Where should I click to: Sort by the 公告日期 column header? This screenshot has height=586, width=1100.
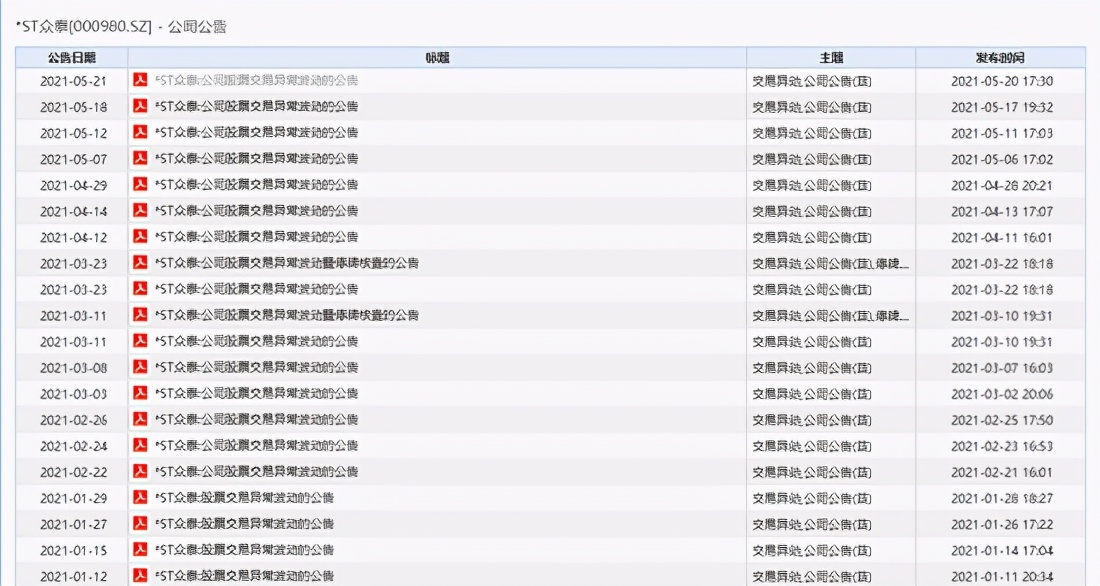click(71, 58)
